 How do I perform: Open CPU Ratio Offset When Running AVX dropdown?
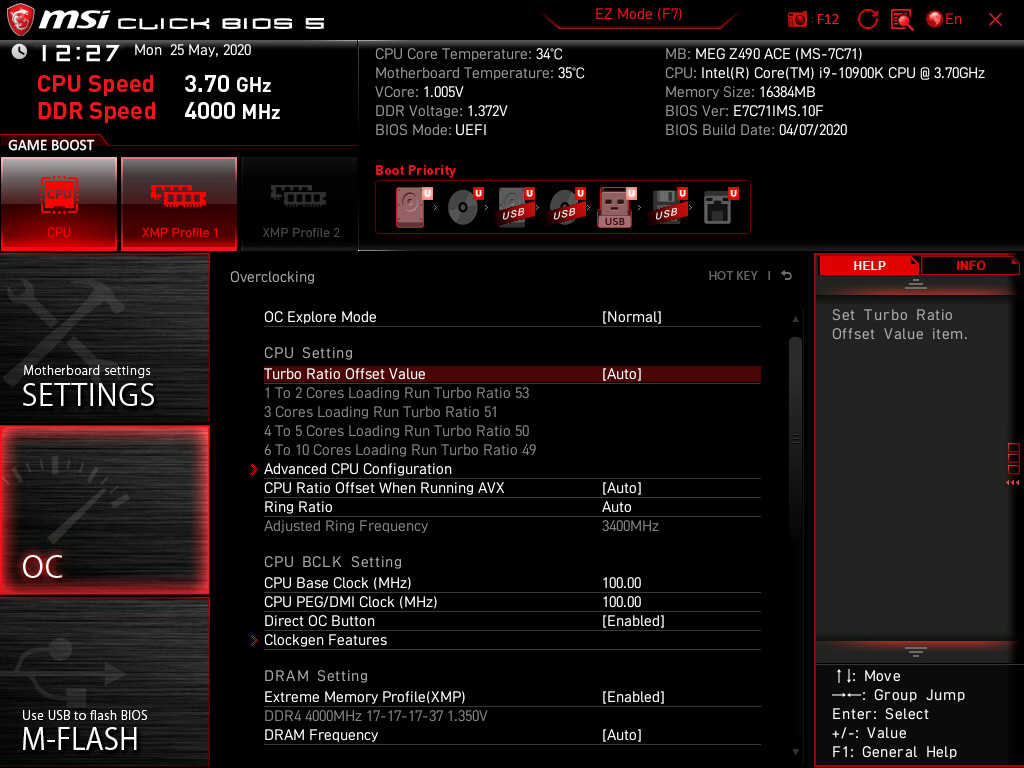622,488
